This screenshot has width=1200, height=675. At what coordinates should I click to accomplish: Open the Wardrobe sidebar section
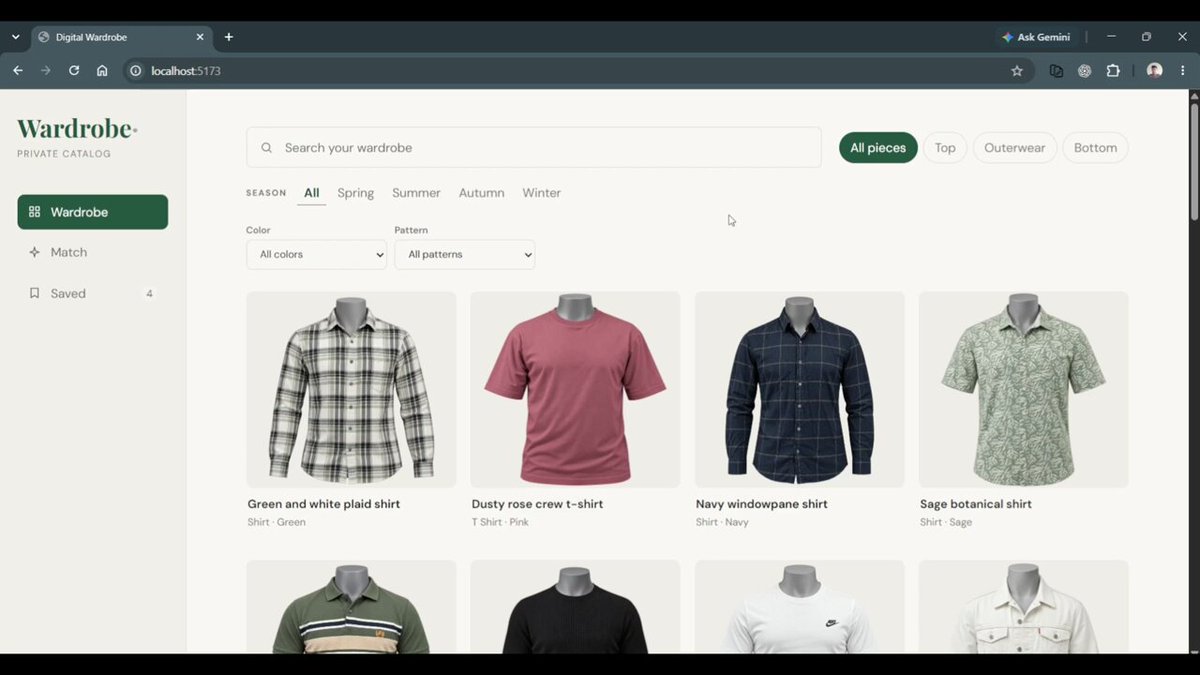coord(93,212)
